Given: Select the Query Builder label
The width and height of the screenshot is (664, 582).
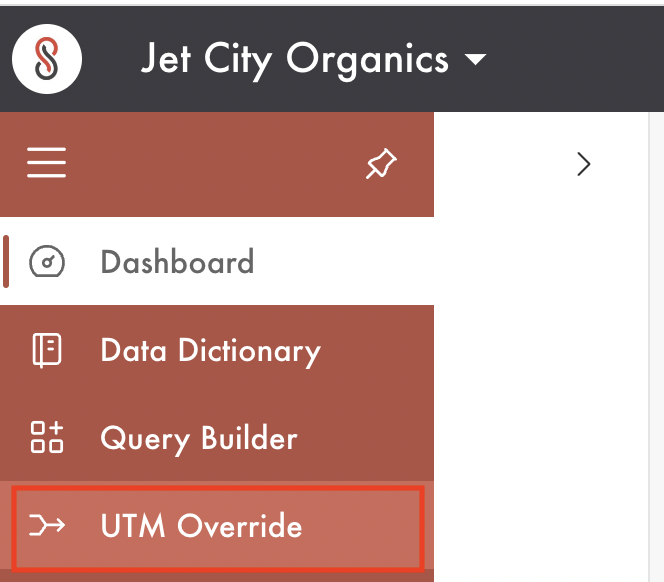Looking at the screenshot, I should click(x=199, y=438).
